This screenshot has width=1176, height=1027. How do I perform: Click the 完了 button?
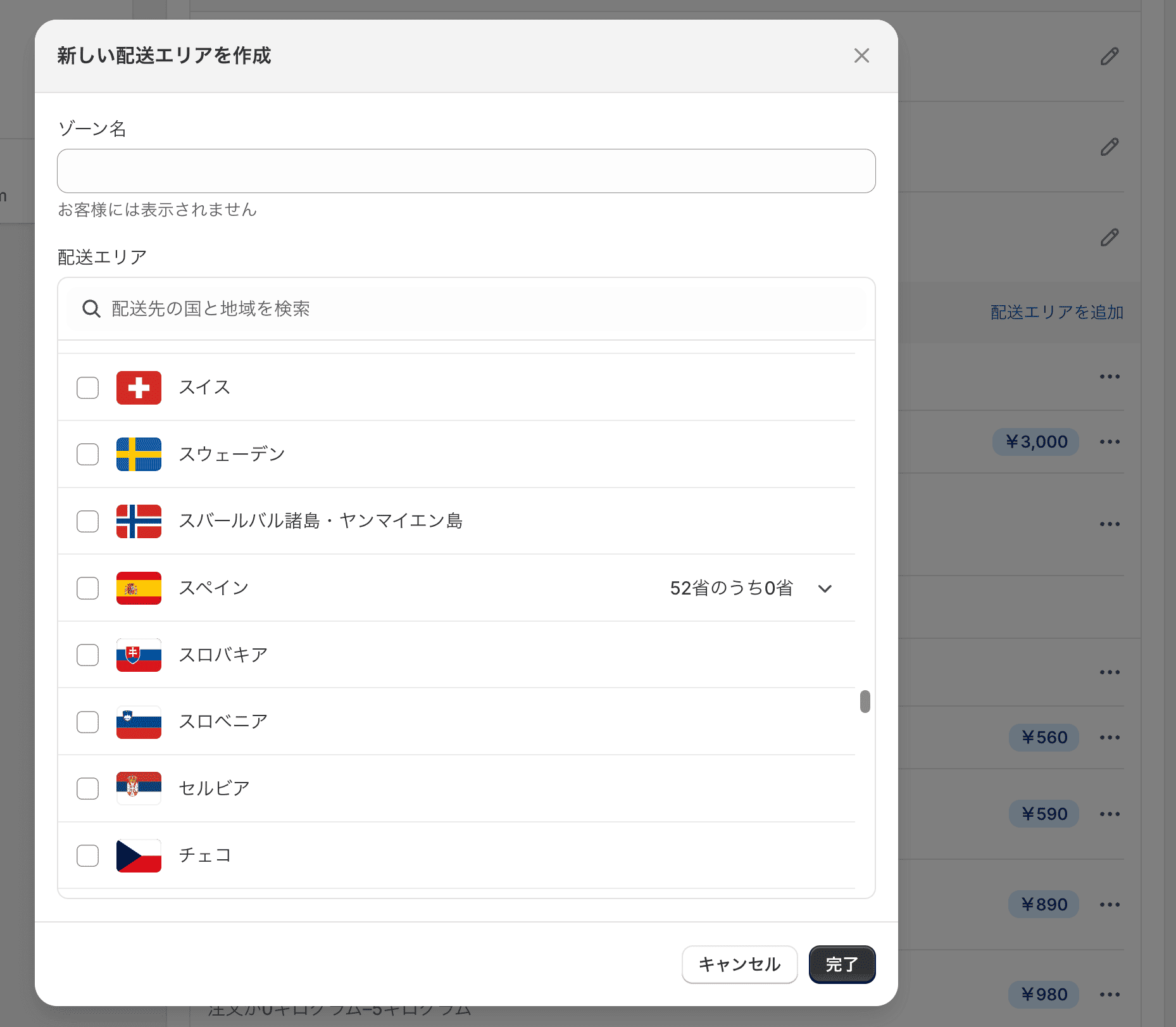pos(842,964)
